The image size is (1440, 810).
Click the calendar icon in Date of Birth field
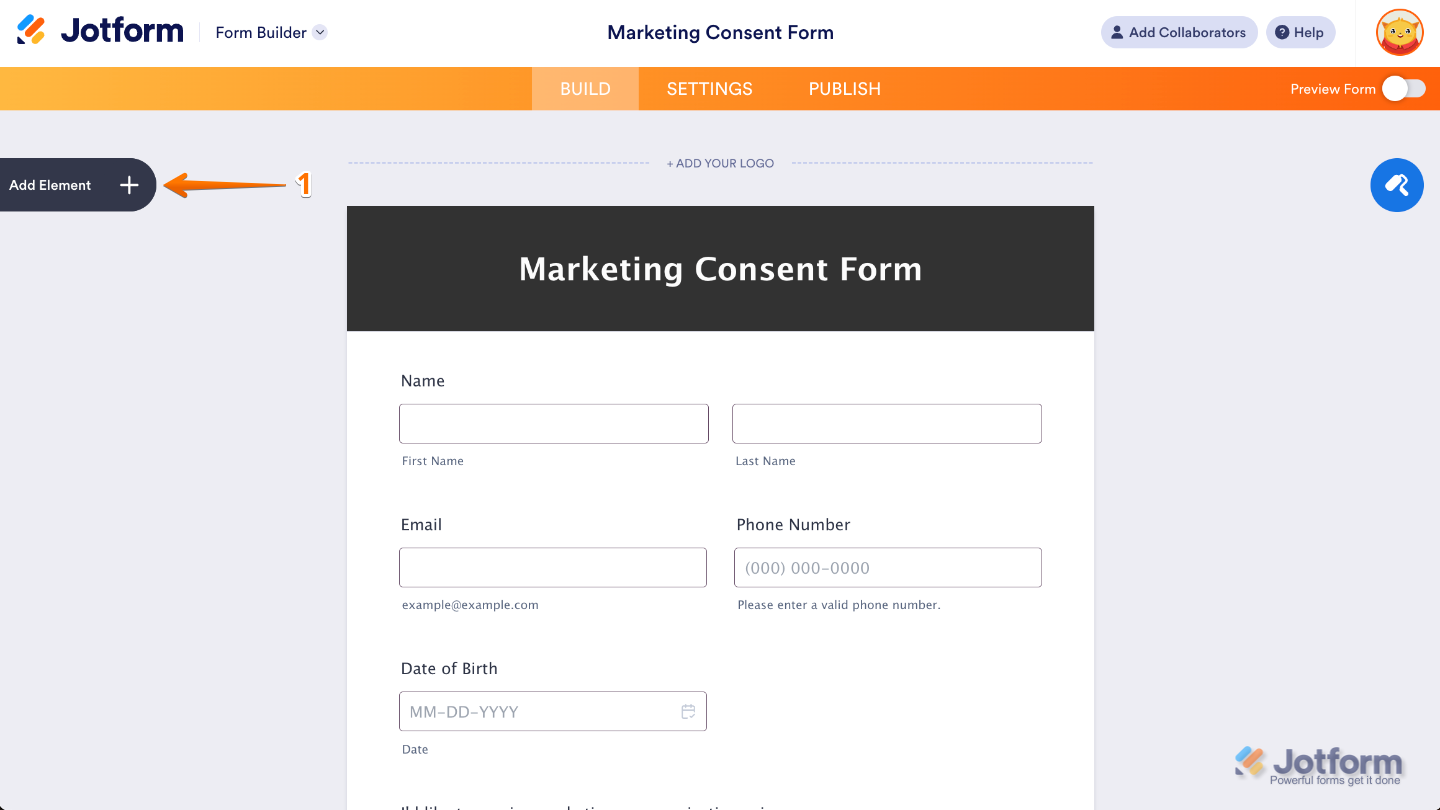(x=688, y=711)
